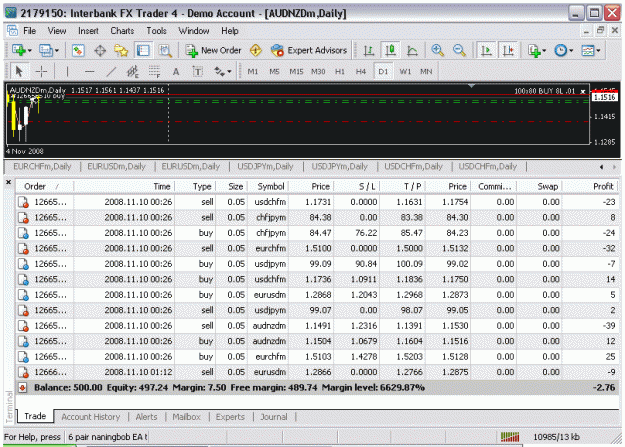Select the Text tool labeled A
This screenshot has height=447, width=625.
tap(176, 72)
